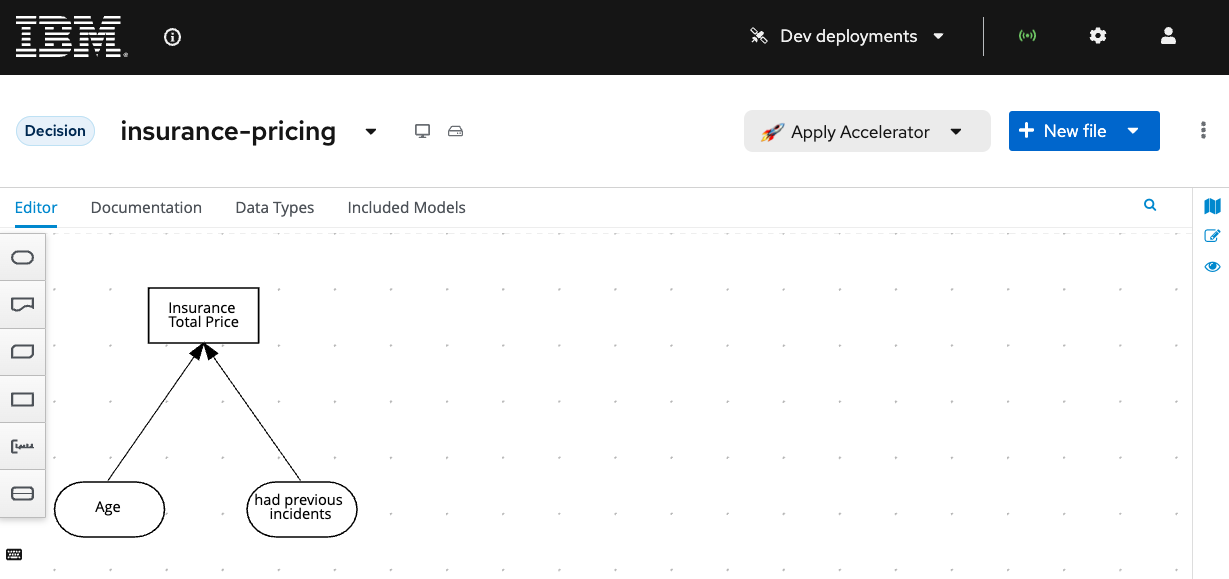This screenshot has width=1229, height=579.
Task: Expand the insurance-pricing file name dropdown
Action: [x=371, y=131]
